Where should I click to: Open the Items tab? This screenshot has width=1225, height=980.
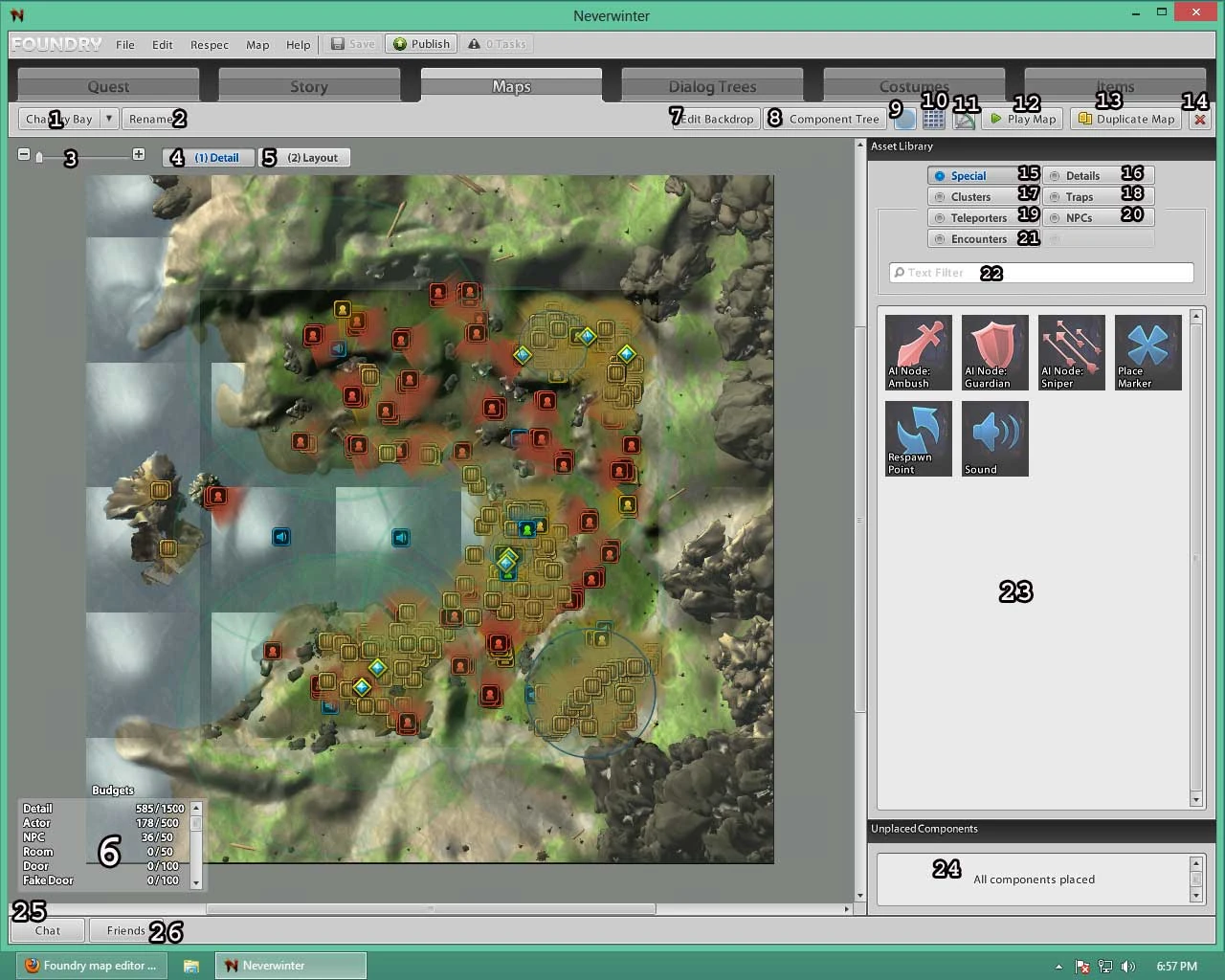tap(1115, 86)
